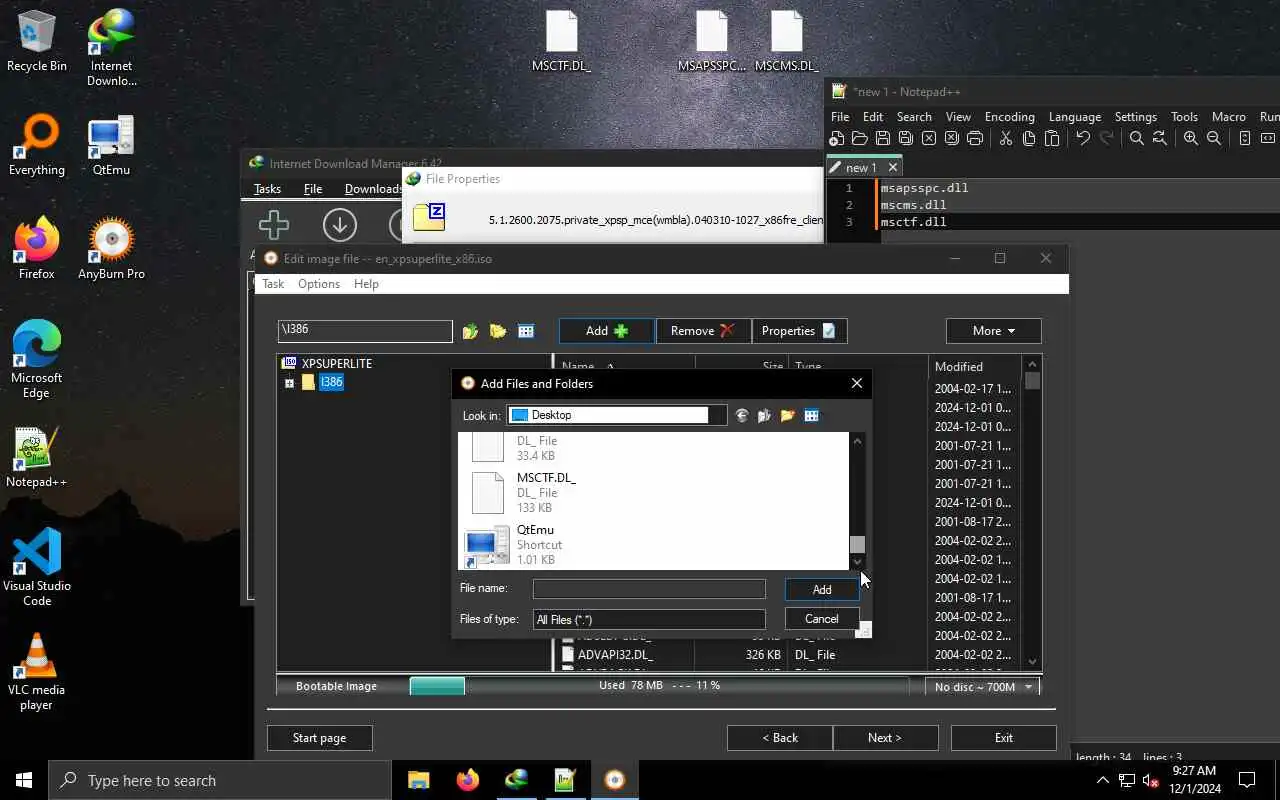The width and height of the screenshot is (1280, 800).
Task: Select VLC media player desktop icon
Action: [x=37, y=672]
